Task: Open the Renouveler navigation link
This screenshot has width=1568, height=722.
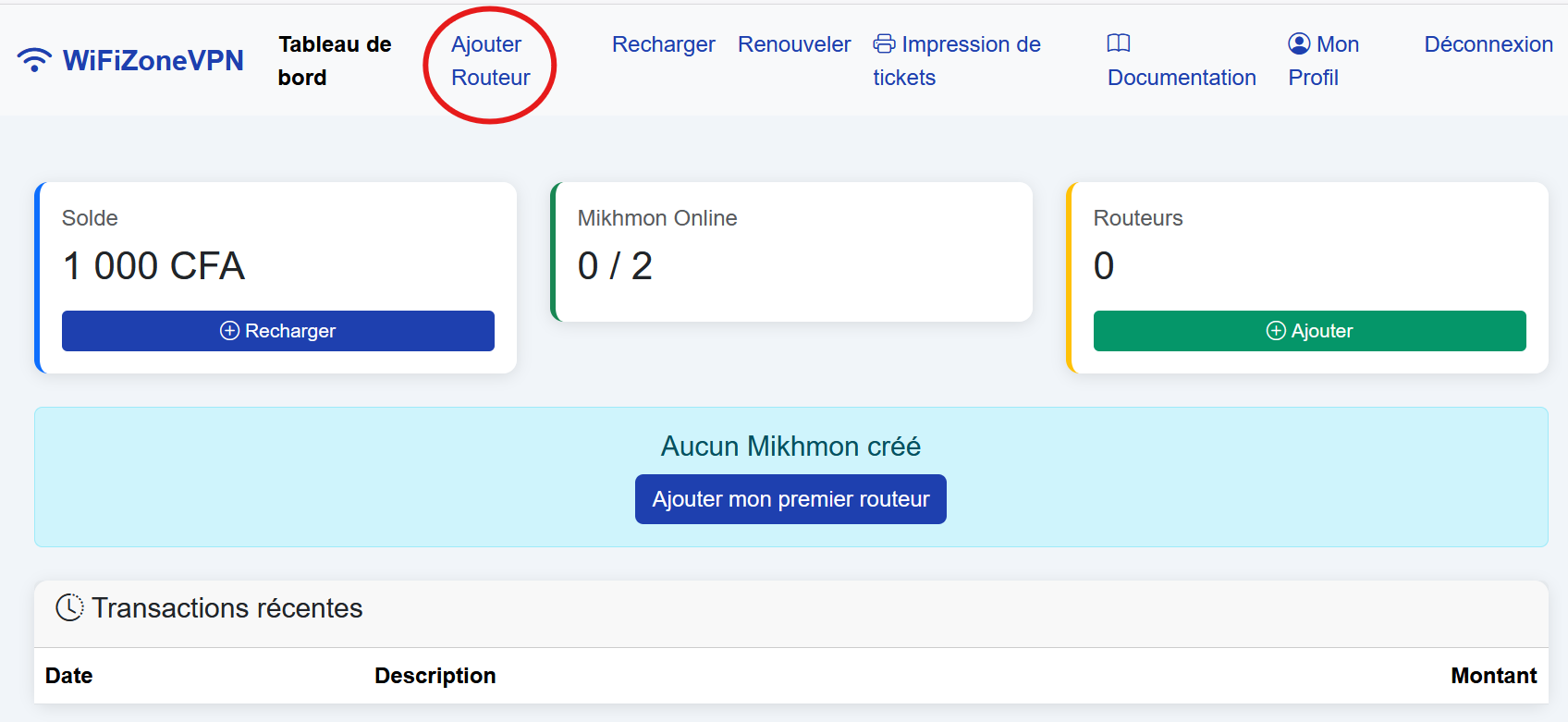Action: click(x=793, y=43)
